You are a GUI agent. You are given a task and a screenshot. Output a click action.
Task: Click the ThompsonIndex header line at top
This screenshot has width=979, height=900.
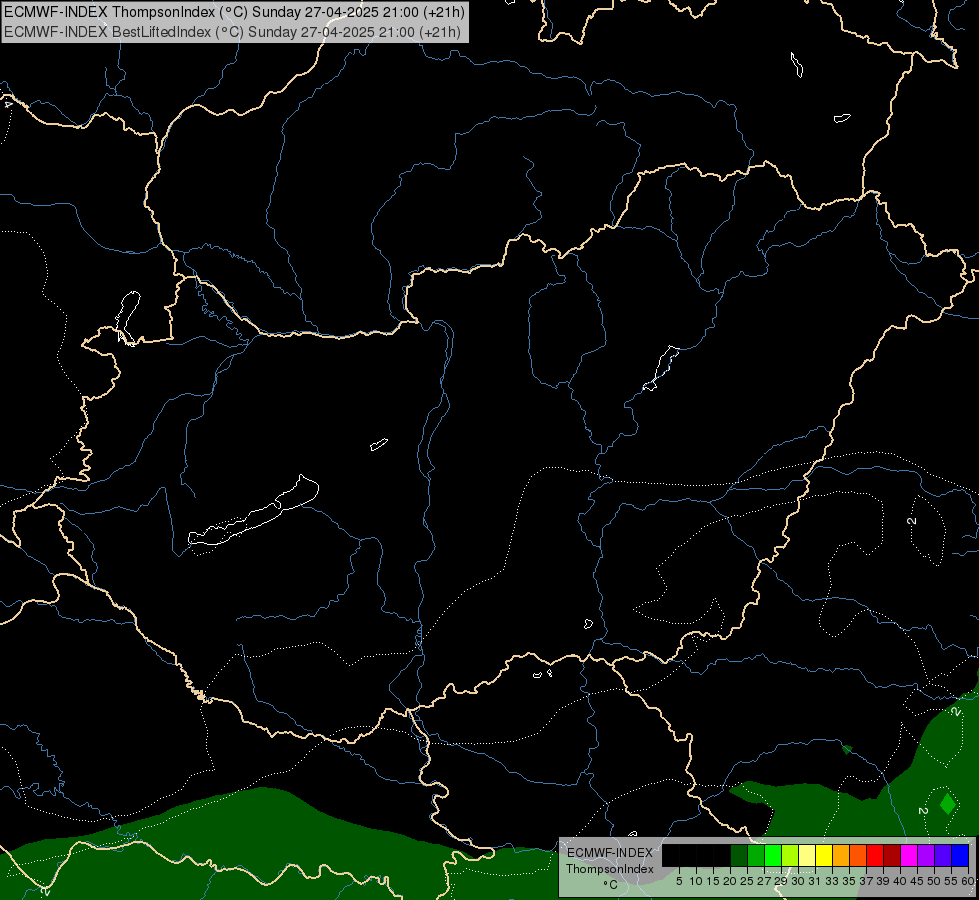234,12
